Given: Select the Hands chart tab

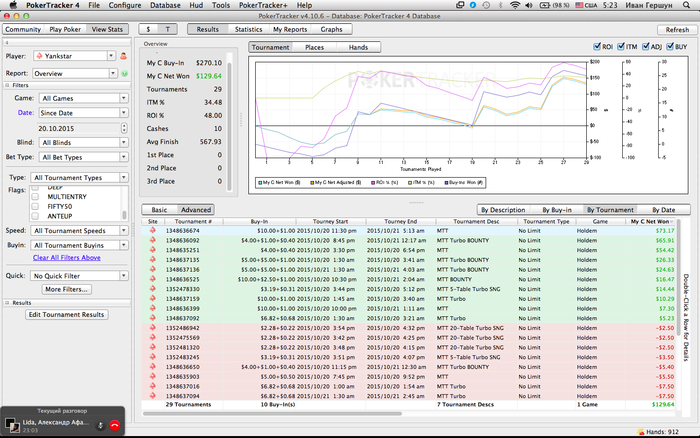Looking at the screenshot, I should tap(358, 47).
